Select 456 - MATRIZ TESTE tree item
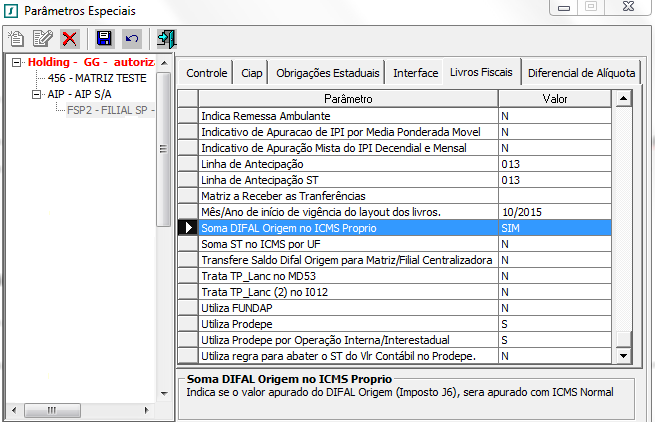The width and height of the screenshot is (655, 422). [x=97, y=78]
